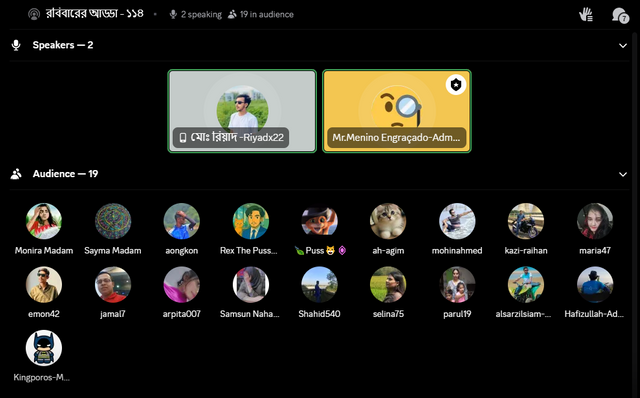The image size is (640, 398).
Task: Click the 'Speakers — 2' heading
Action: click(x=63, y=45)
